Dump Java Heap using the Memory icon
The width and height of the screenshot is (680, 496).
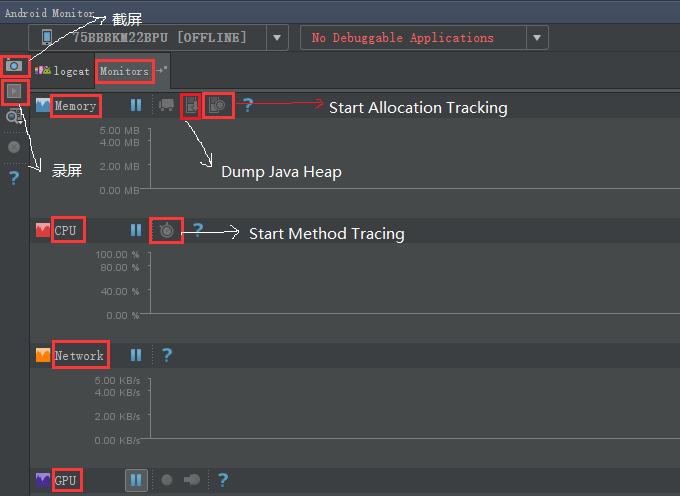pyautogui.click(x=191, y=105)
